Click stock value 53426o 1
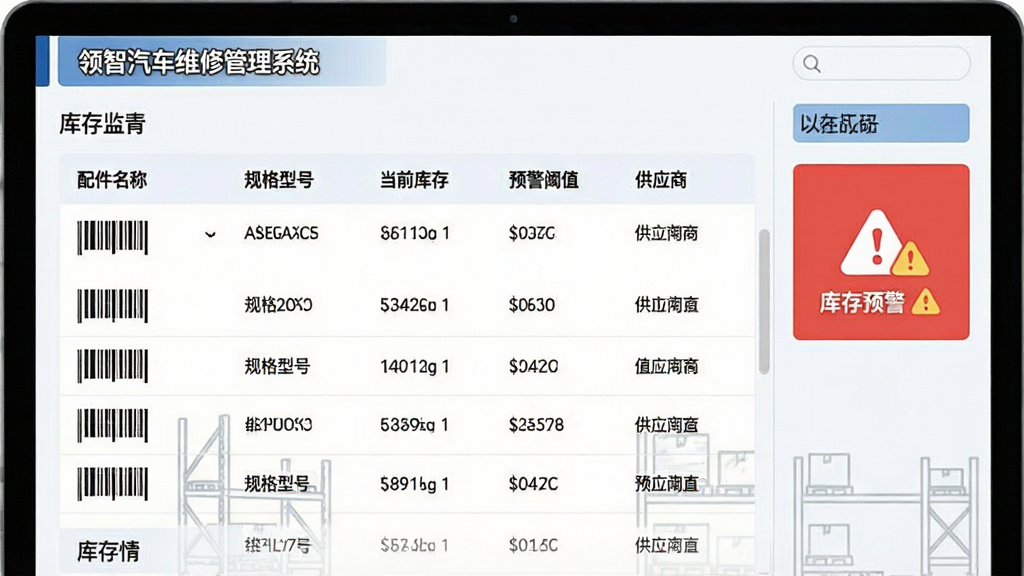Image resolution: width=1024 pixels, height=576 pixels. click(x=415, y=305)
